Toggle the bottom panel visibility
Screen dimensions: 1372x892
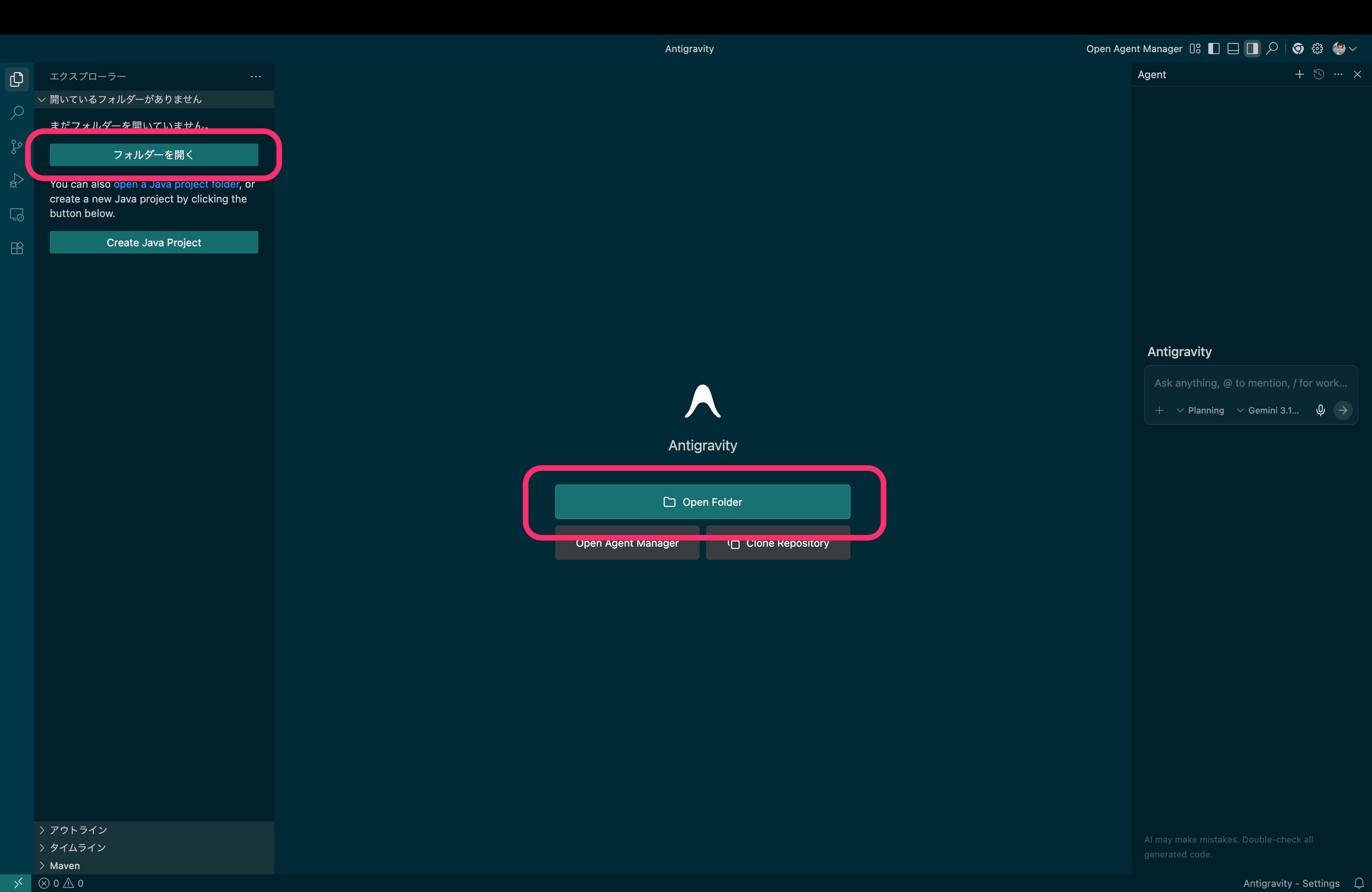(x=1233, y=49)
